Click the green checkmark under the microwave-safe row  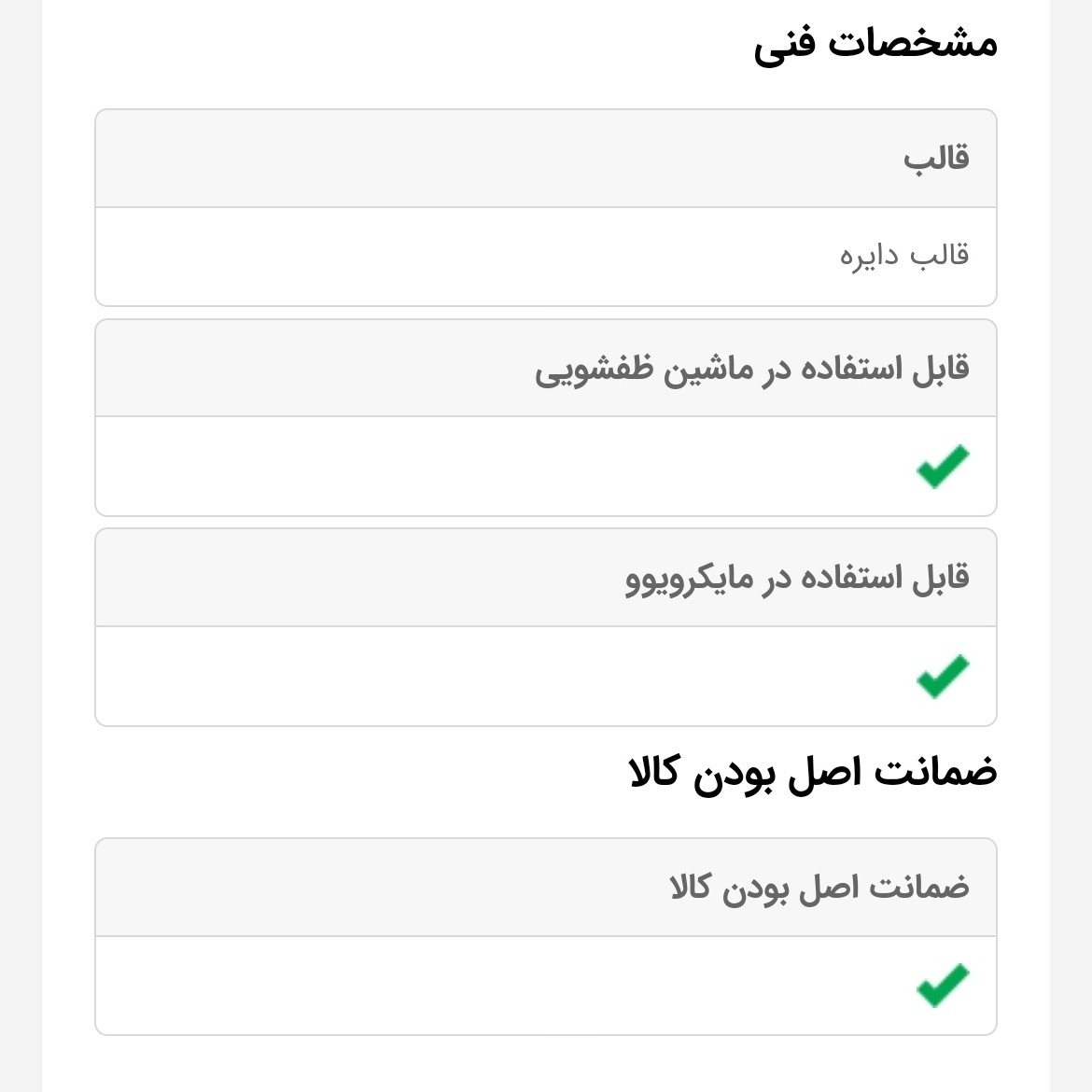943,677
